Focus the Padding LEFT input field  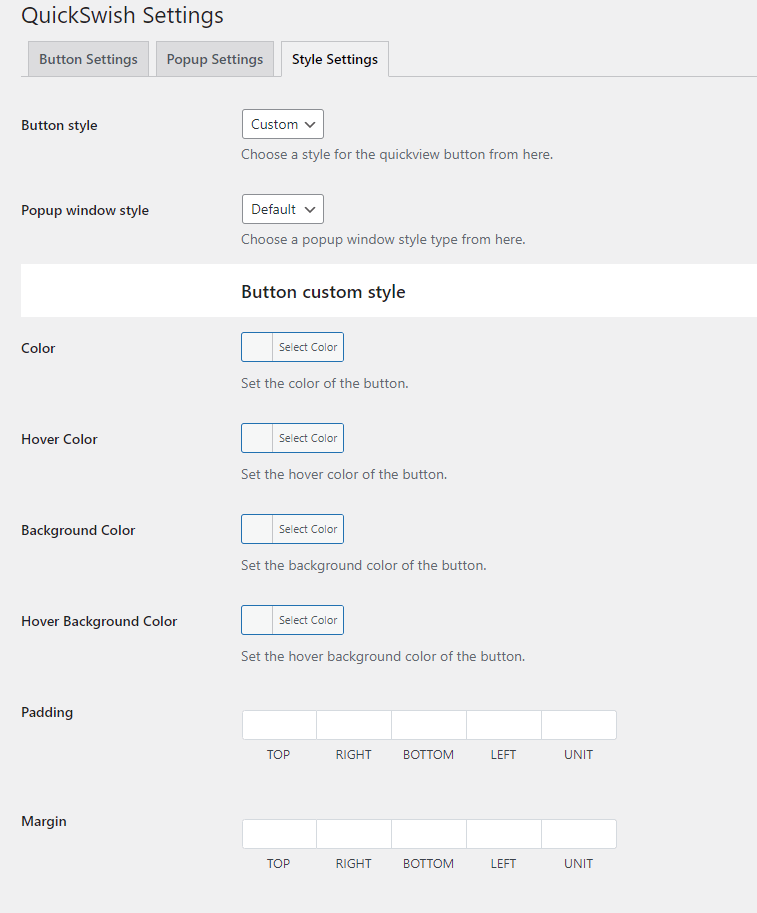504,725
